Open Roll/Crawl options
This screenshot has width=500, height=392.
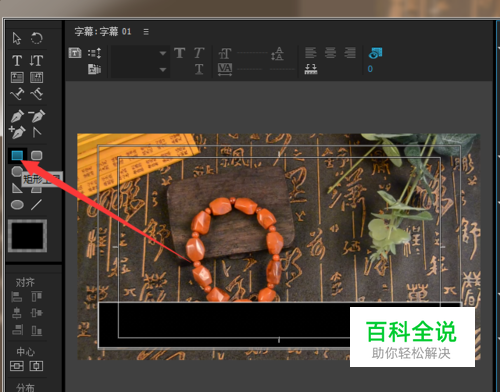[x=95, y=53]
